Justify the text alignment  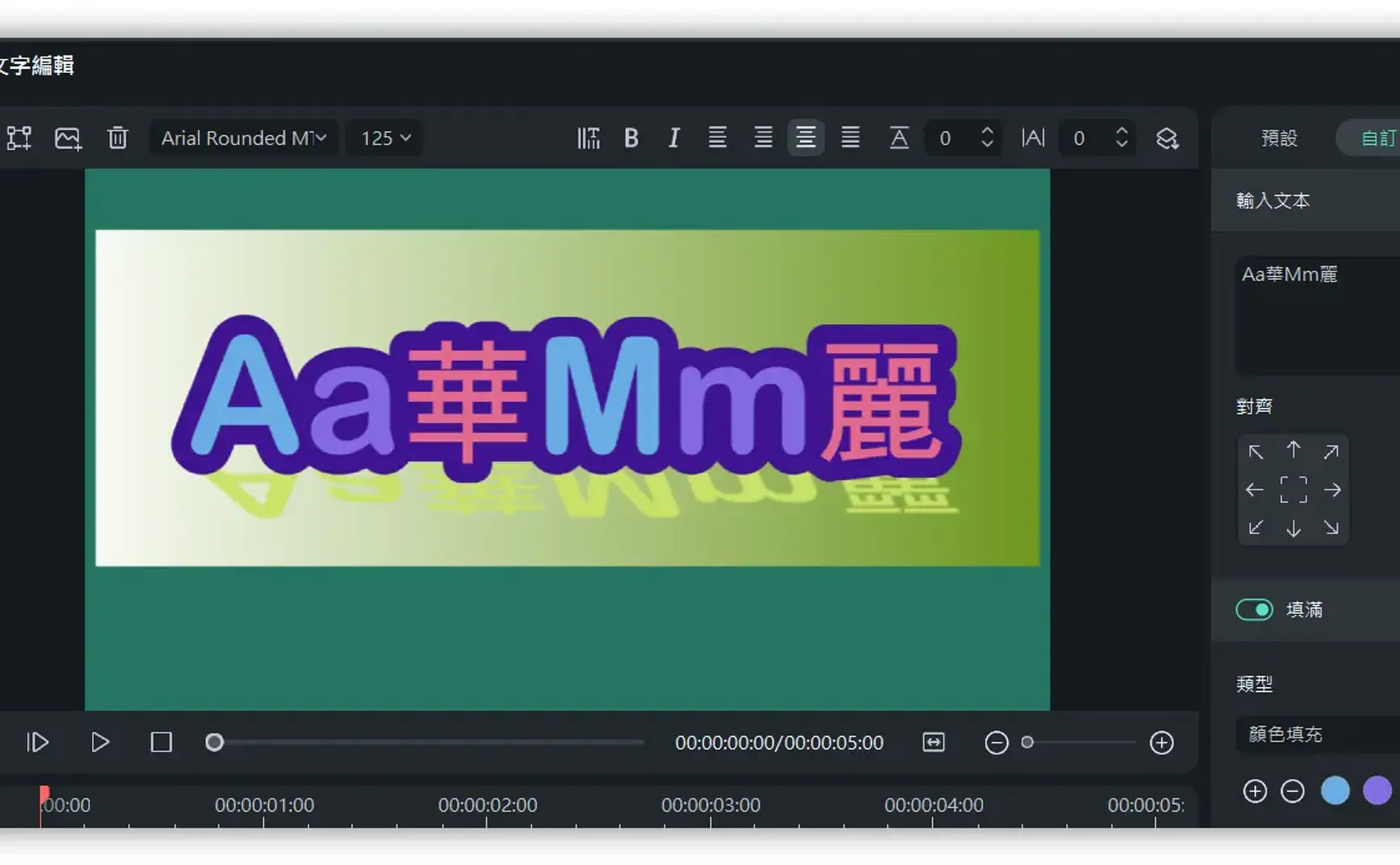coord(850,138)
